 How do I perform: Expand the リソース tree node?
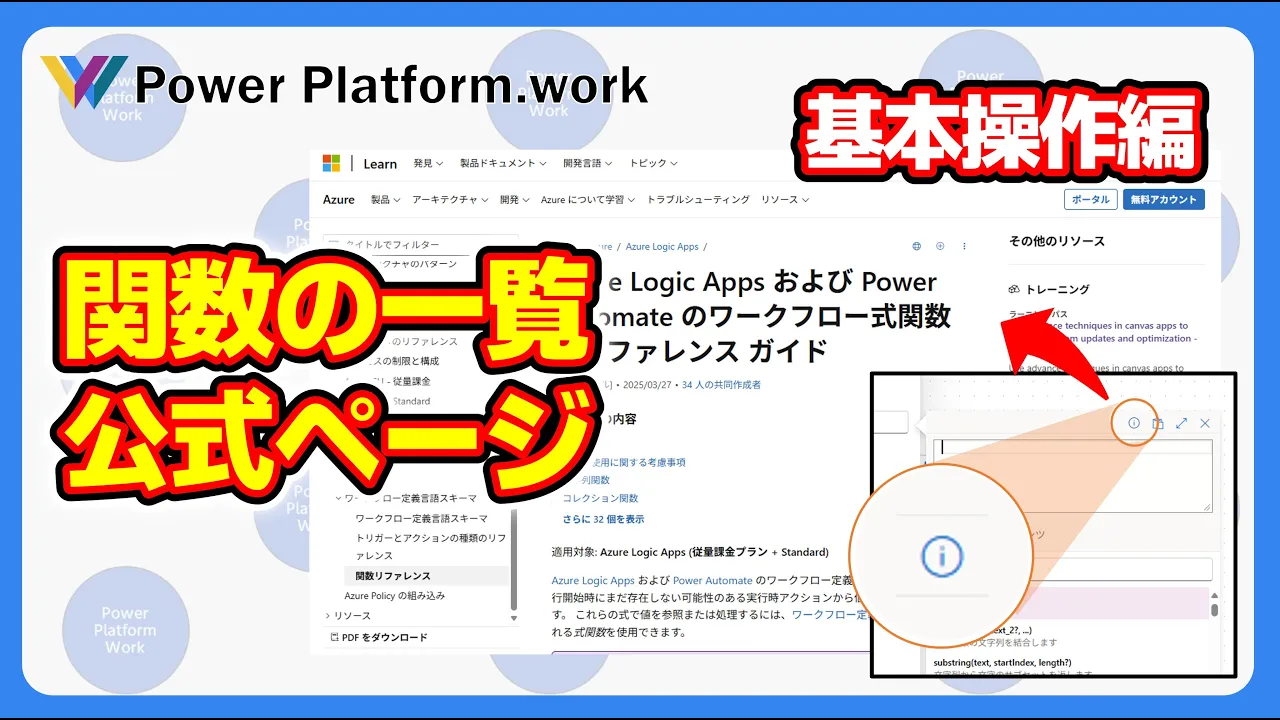pyautogui.click(x=328, y=616)
